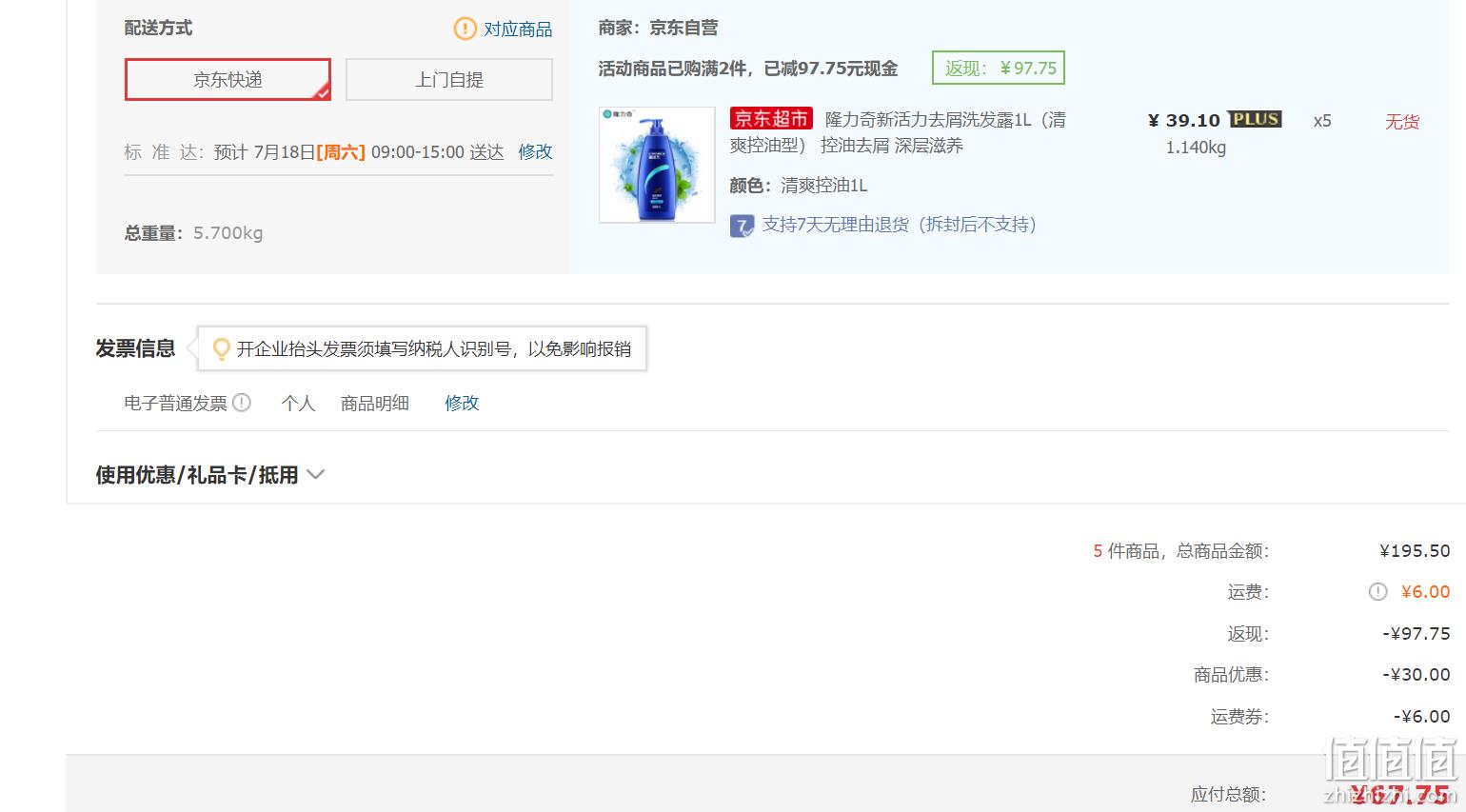Click the 总商品金额 ¥195.50 value

point(1415,551)
